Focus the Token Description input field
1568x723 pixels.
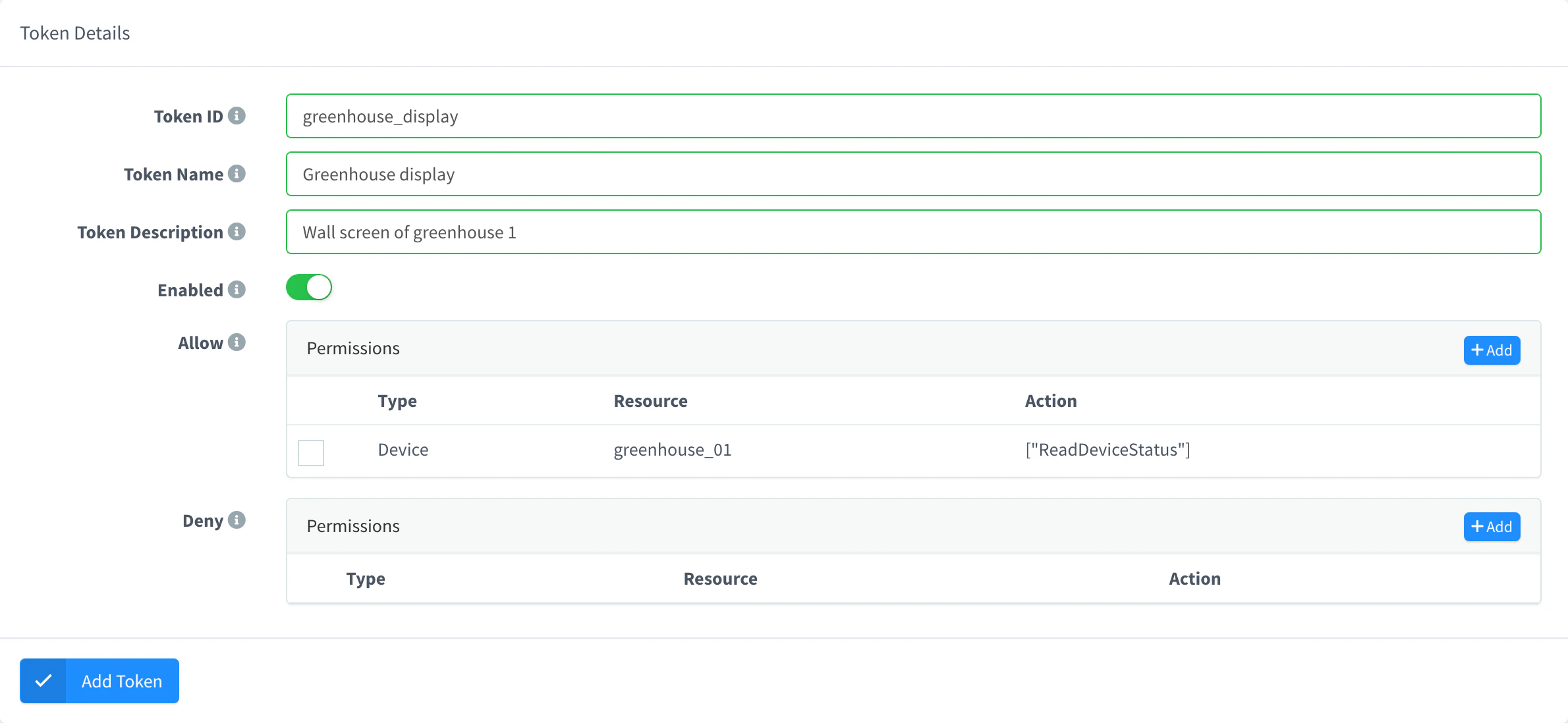(913, 232)
